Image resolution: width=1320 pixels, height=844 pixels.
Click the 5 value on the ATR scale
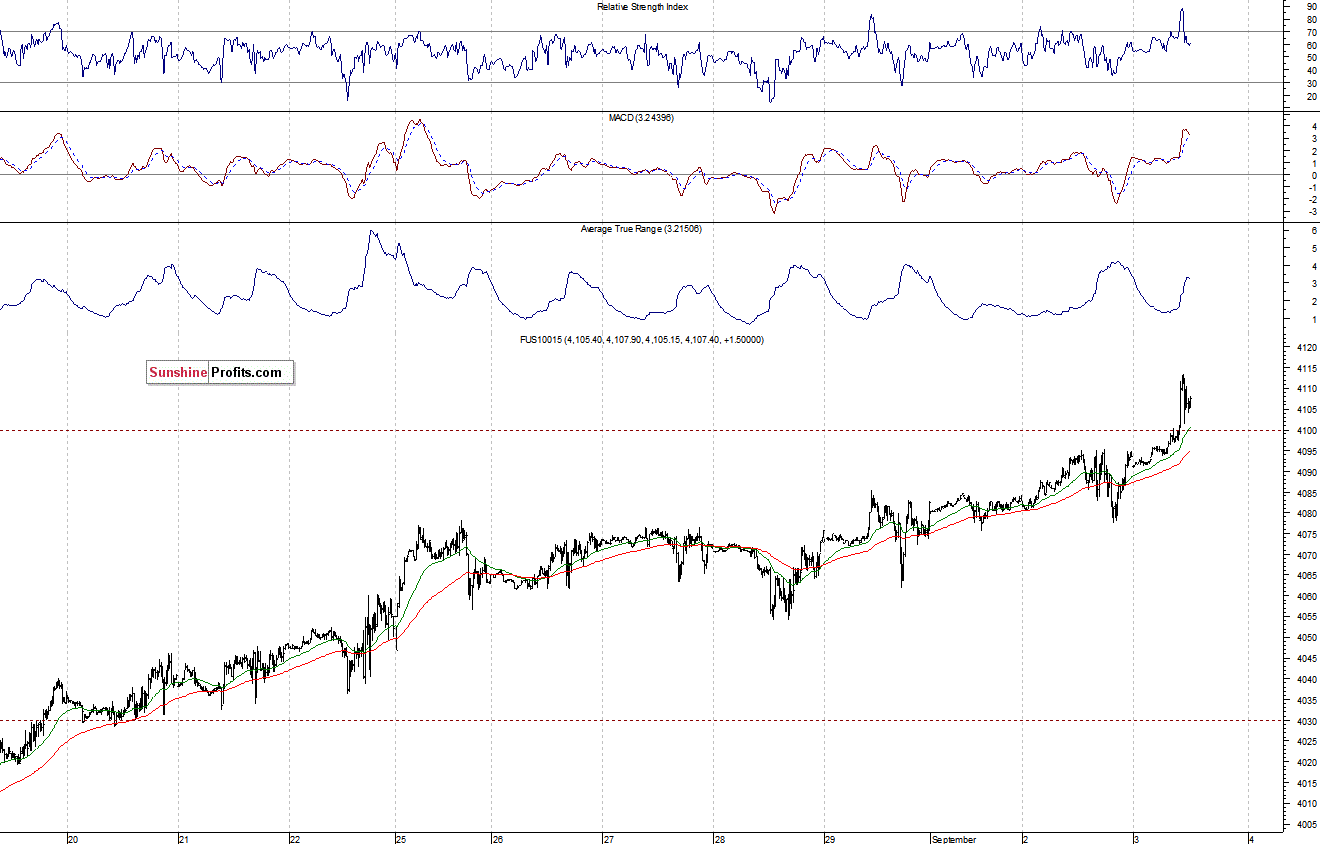click(1314, 248)
